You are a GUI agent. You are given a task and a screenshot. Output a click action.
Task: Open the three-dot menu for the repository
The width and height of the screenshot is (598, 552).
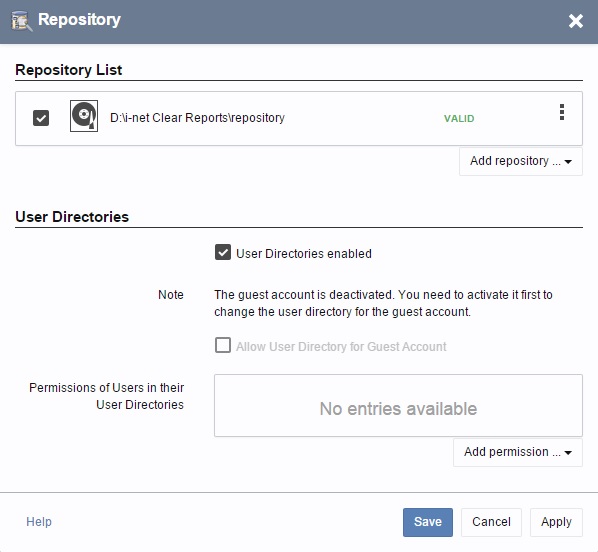coord(562,112)
